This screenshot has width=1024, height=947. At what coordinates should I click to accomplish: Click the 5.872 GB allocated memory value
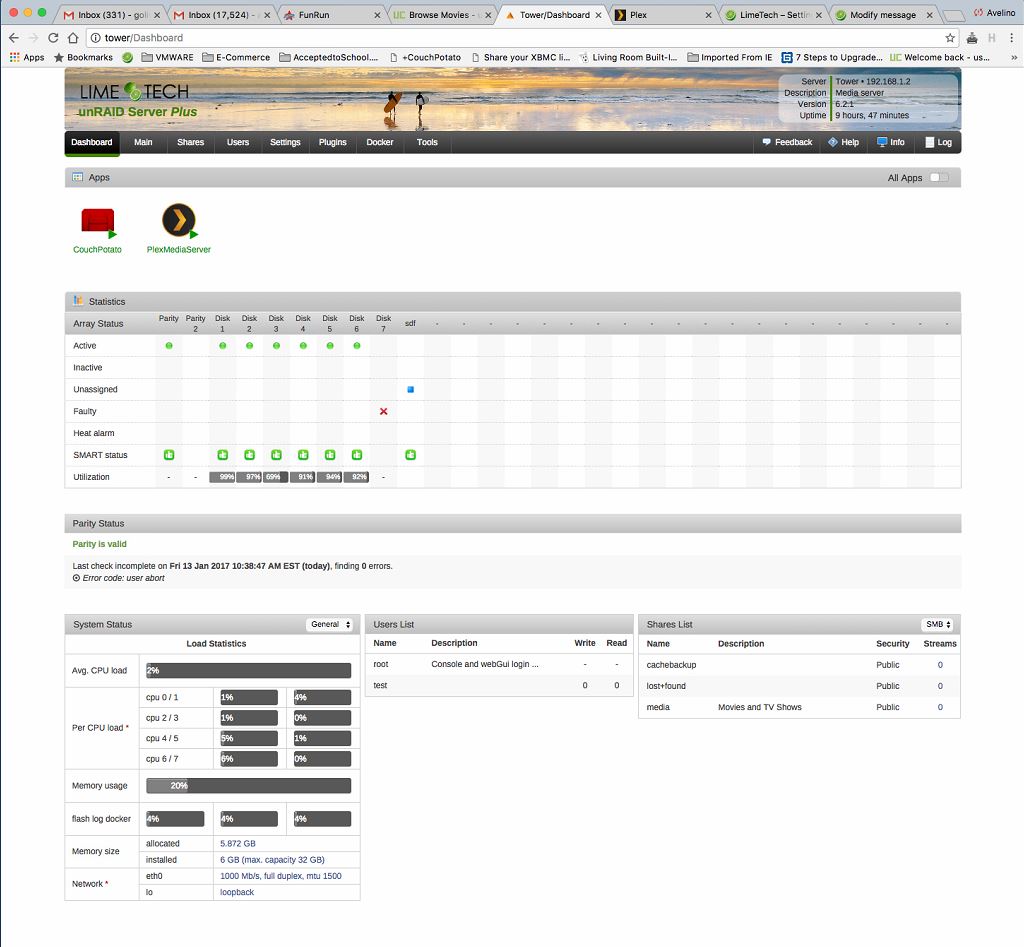click(x=238, y=844)
